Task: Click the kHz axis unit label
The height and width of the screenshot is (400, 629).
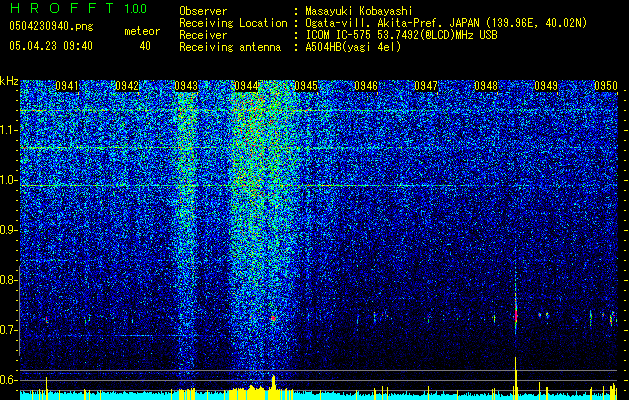Action: pos(9,81)
